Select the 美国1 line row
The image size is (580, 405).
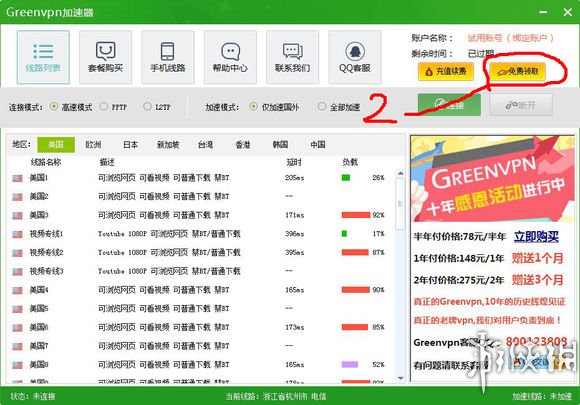[x=200, y=178]
